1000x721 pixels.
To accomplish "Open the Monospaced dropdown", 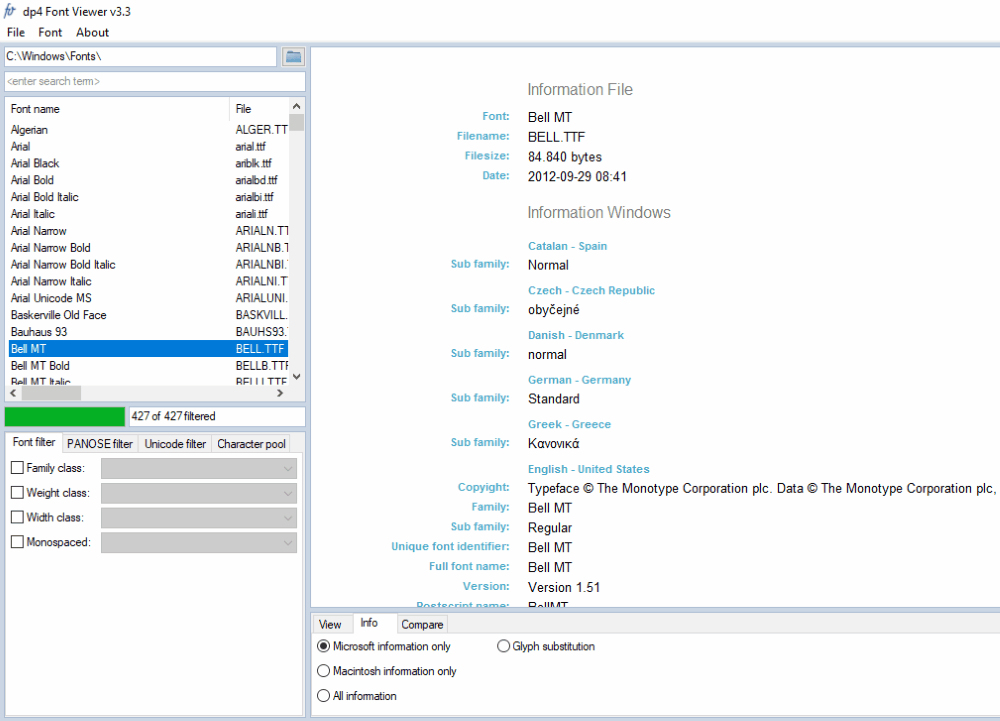I will [199, 543].
